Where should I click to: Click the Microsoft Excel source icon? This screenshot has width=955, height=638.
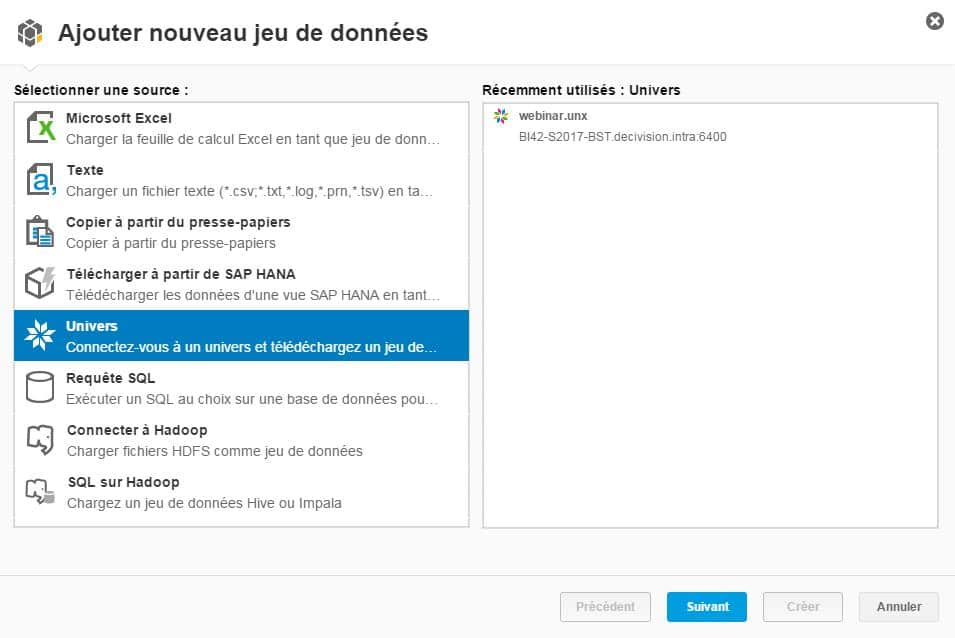click(x=41, y=127)
